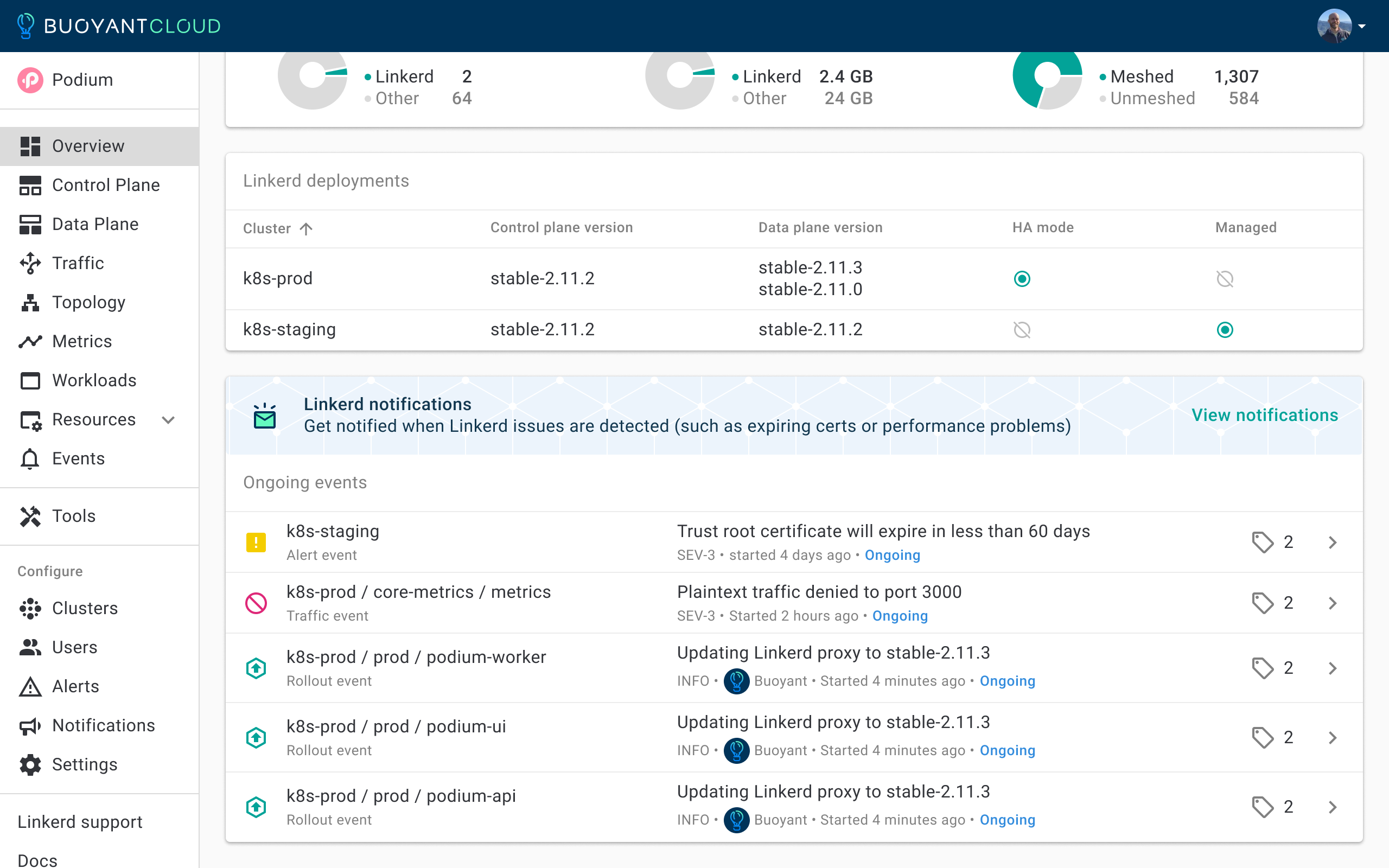
Task: Select Overview in the sidebar
Action: coord(99,146)
